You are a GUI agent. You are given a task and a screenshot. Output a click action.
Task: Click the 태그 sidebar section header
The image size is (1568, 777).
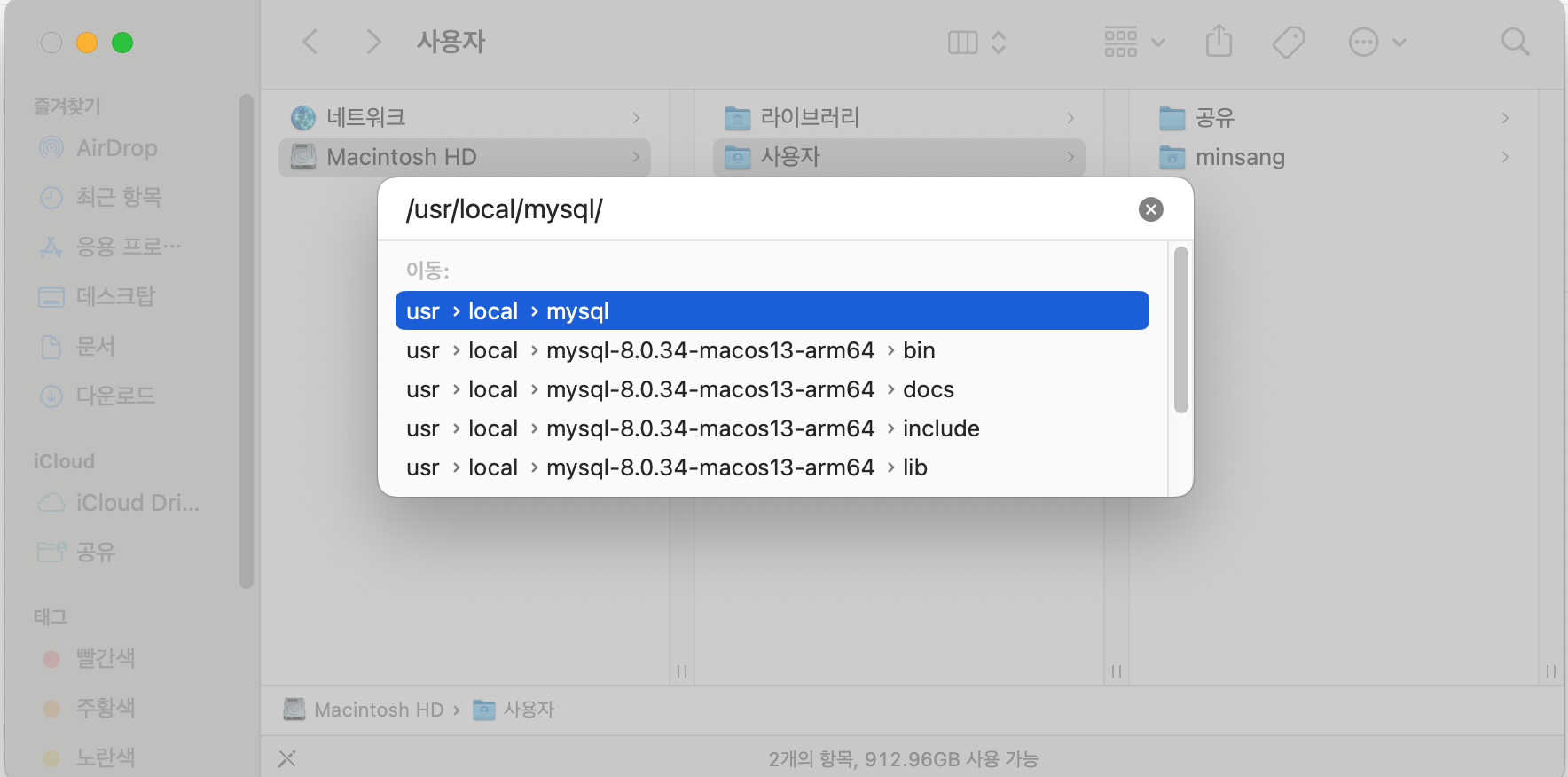point(51,616)
